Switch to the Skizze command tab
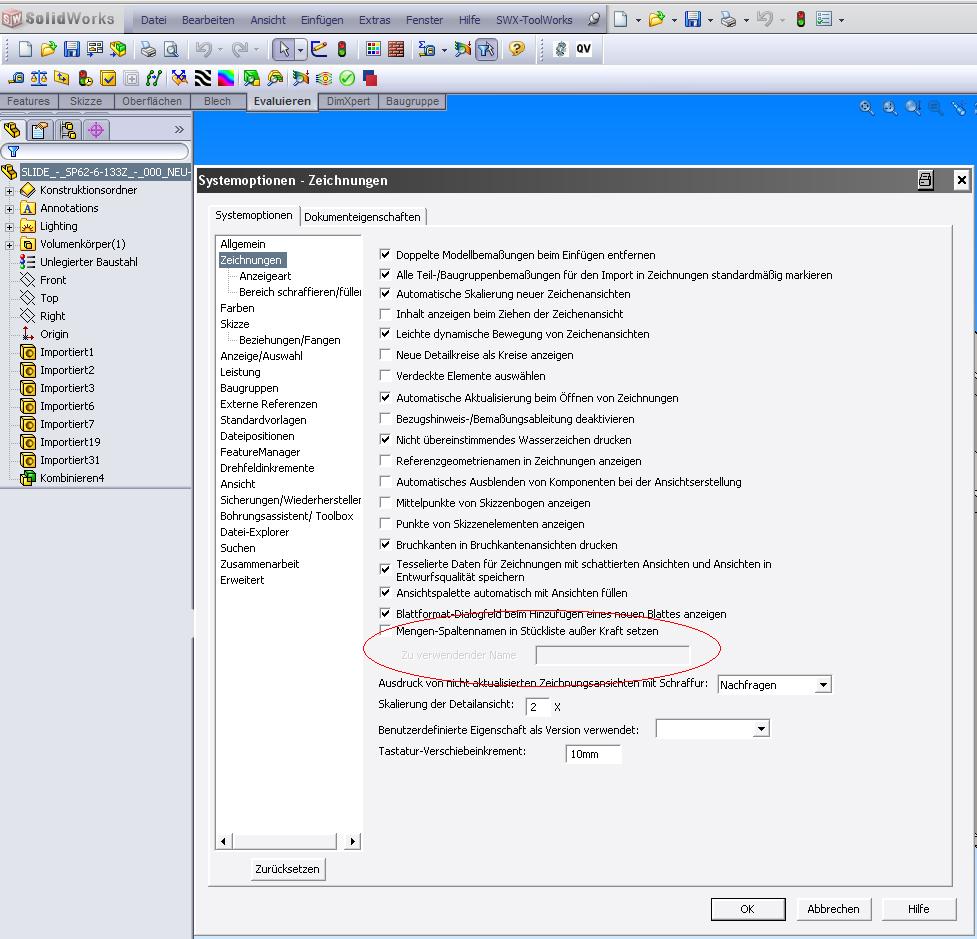977x939 pixels. tap(85, 101)
